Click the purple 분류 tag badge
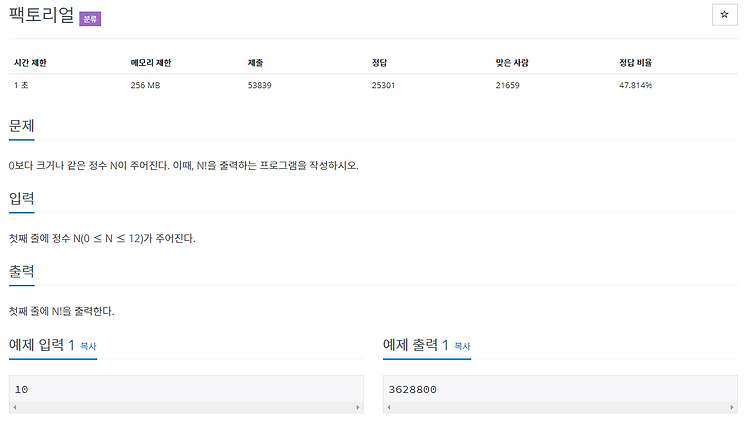Image resolution: width=750 pixels, height=423 pixels. [x=90, y=19]
